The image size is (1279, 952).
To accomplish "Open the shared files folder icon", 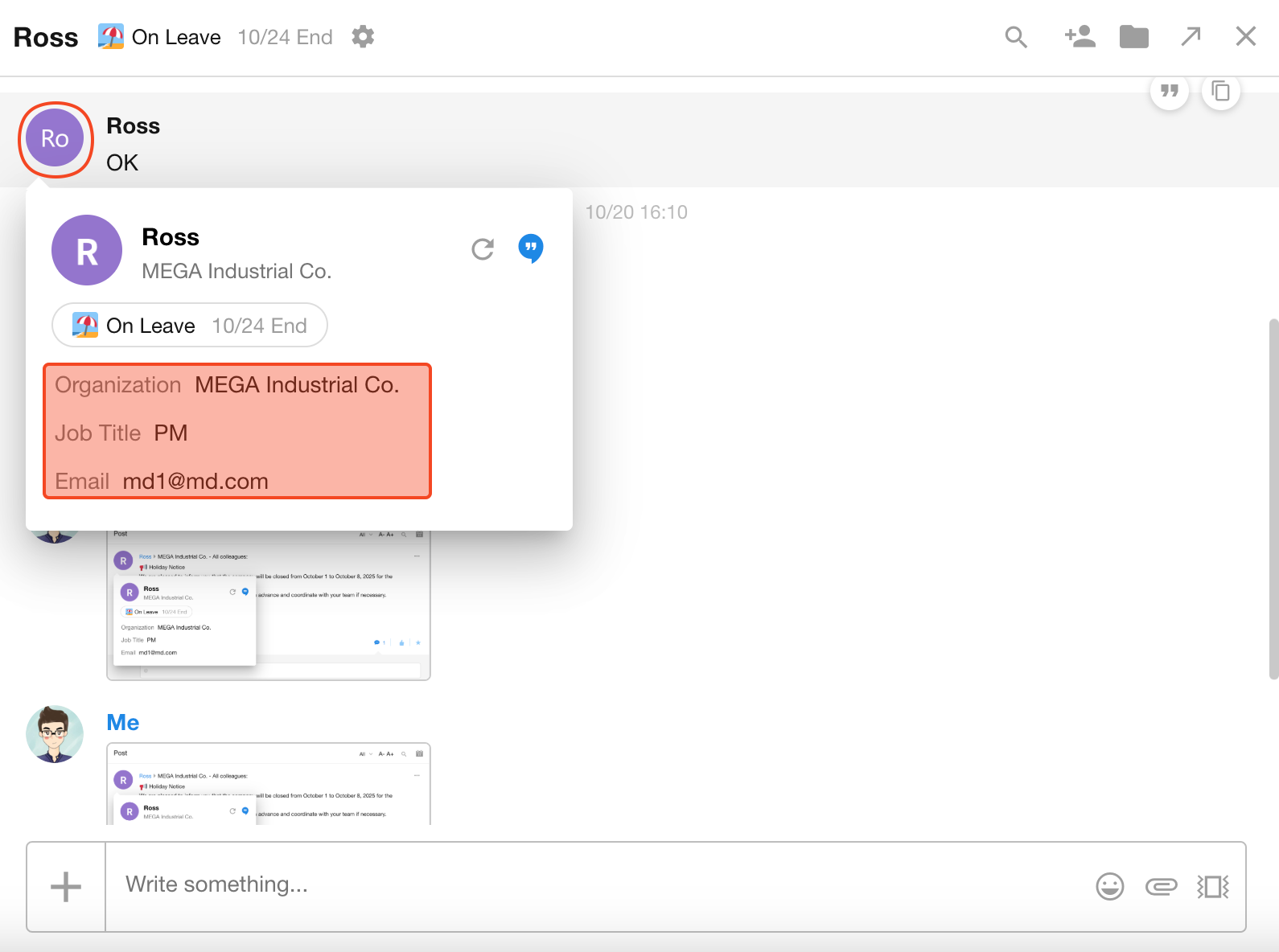I will [1133, 37].
